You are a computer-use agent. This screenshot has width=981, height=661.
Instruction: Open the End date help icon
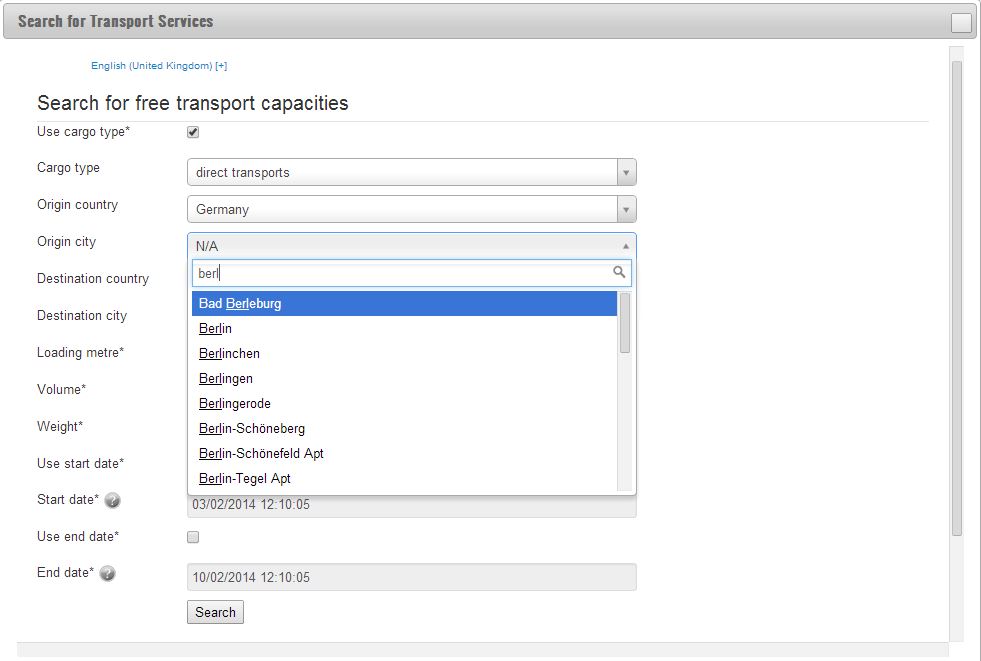pyautogui.click(x=108, y=573)
